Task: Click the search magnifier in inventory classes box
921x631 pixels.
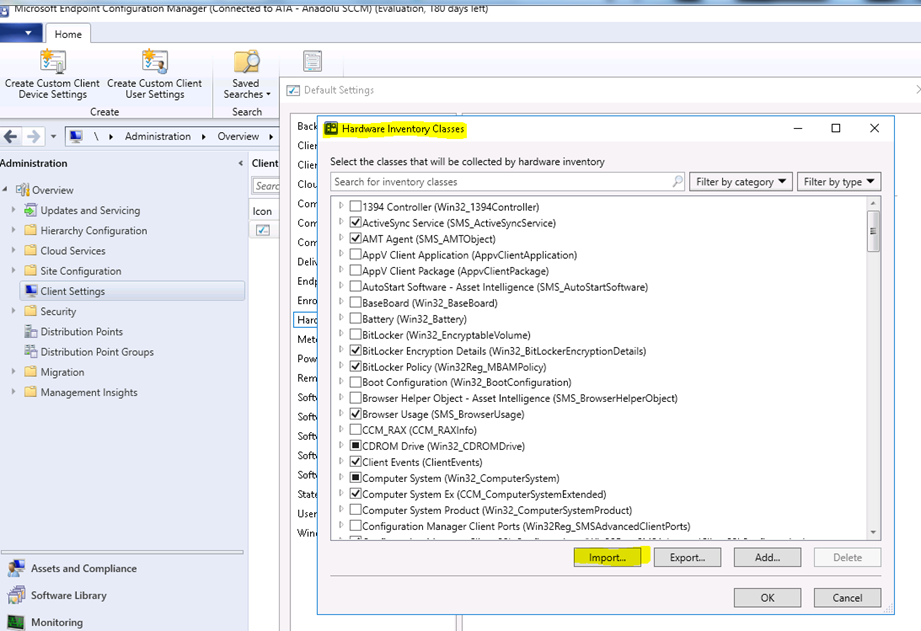Action: [677, 182]
